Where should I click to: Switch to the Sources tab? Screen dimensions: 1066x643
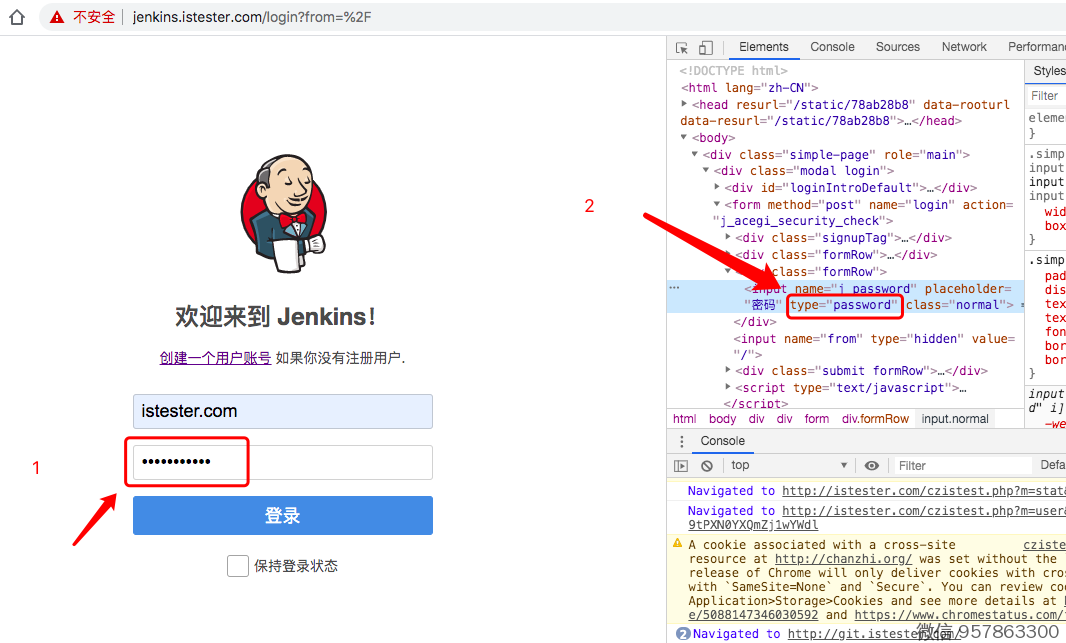coord(897,47)
